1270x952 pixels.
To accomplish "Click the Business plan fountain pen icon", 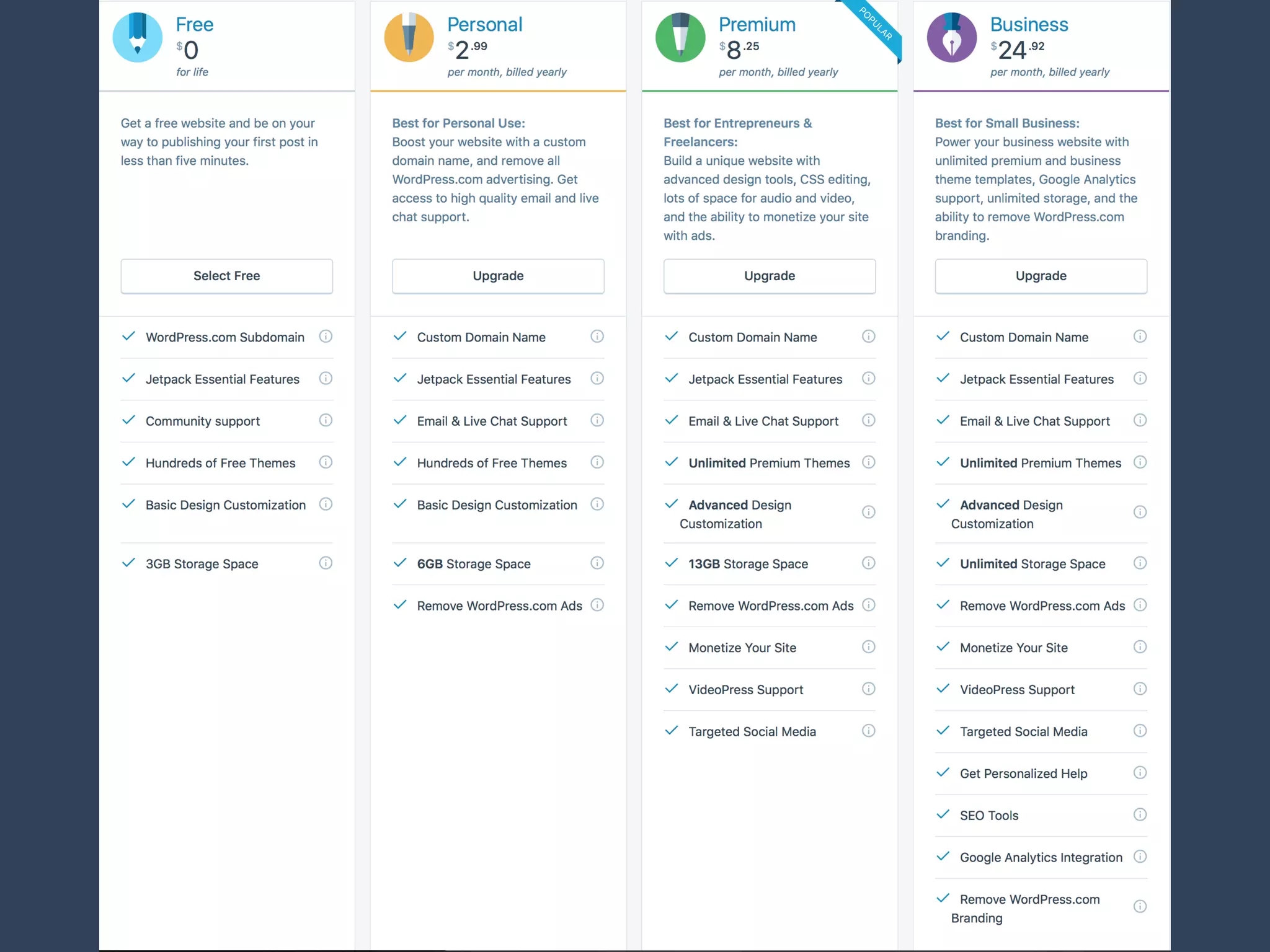I will [951, 37].
